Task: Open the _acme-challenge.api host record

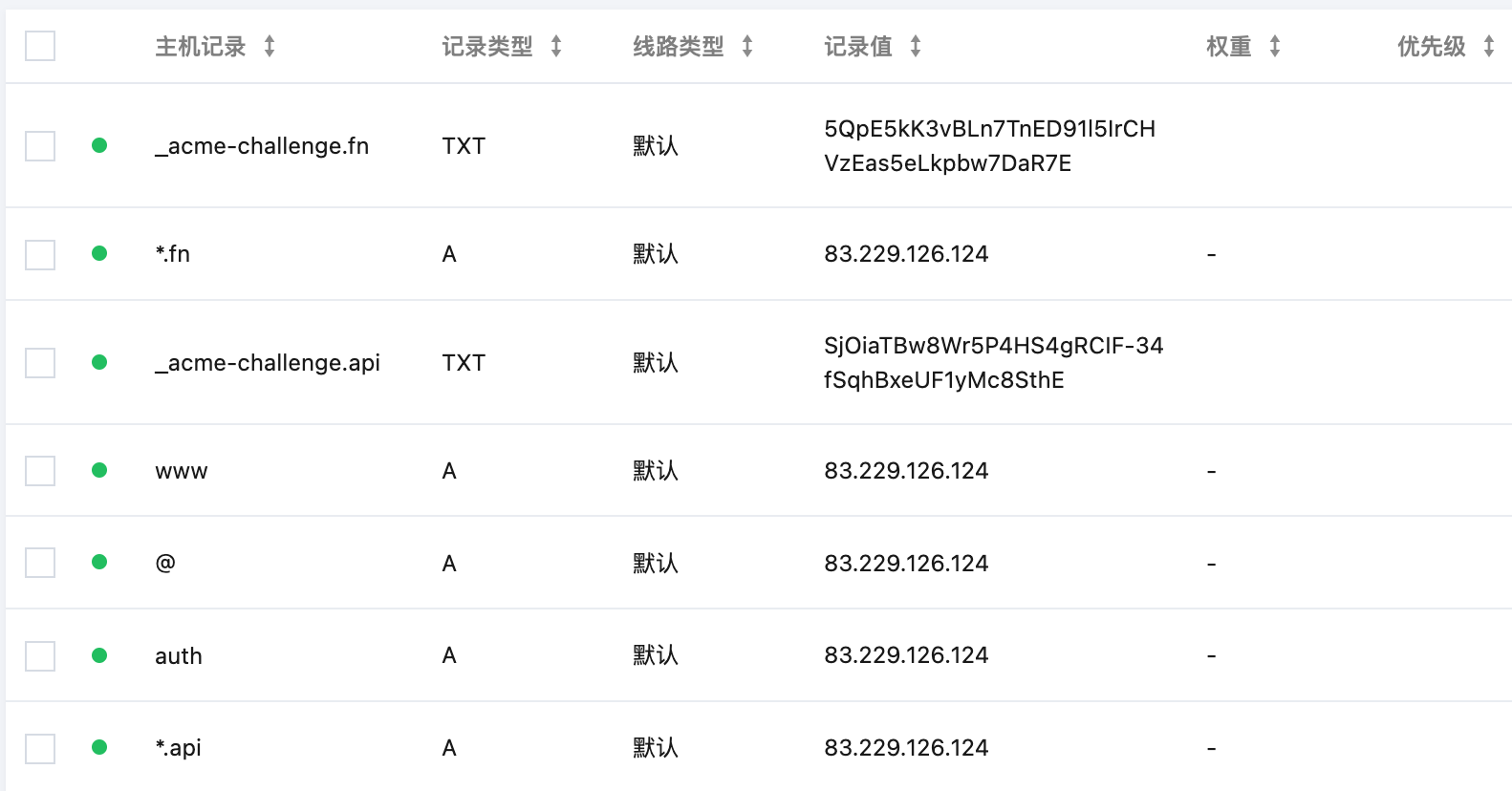Action: [268, 363]
